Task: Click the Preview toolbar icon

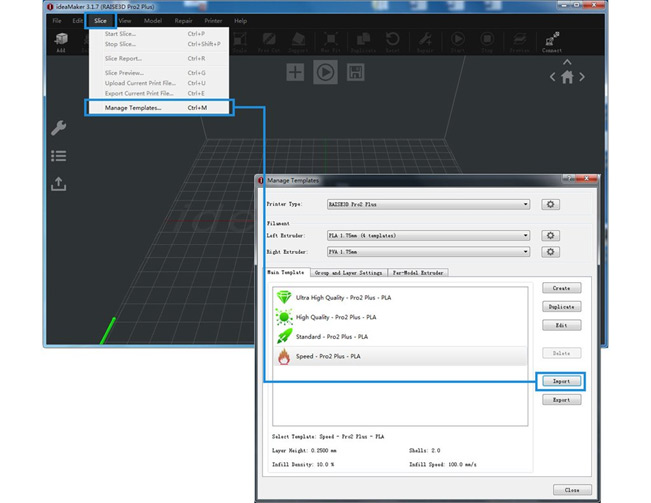Action: 519,42
